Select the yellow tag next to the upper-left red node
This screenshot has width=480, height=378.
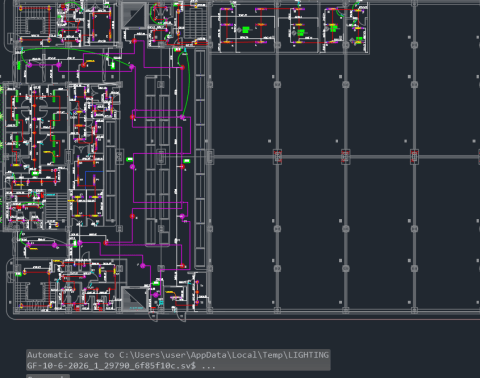coord(90,61)
